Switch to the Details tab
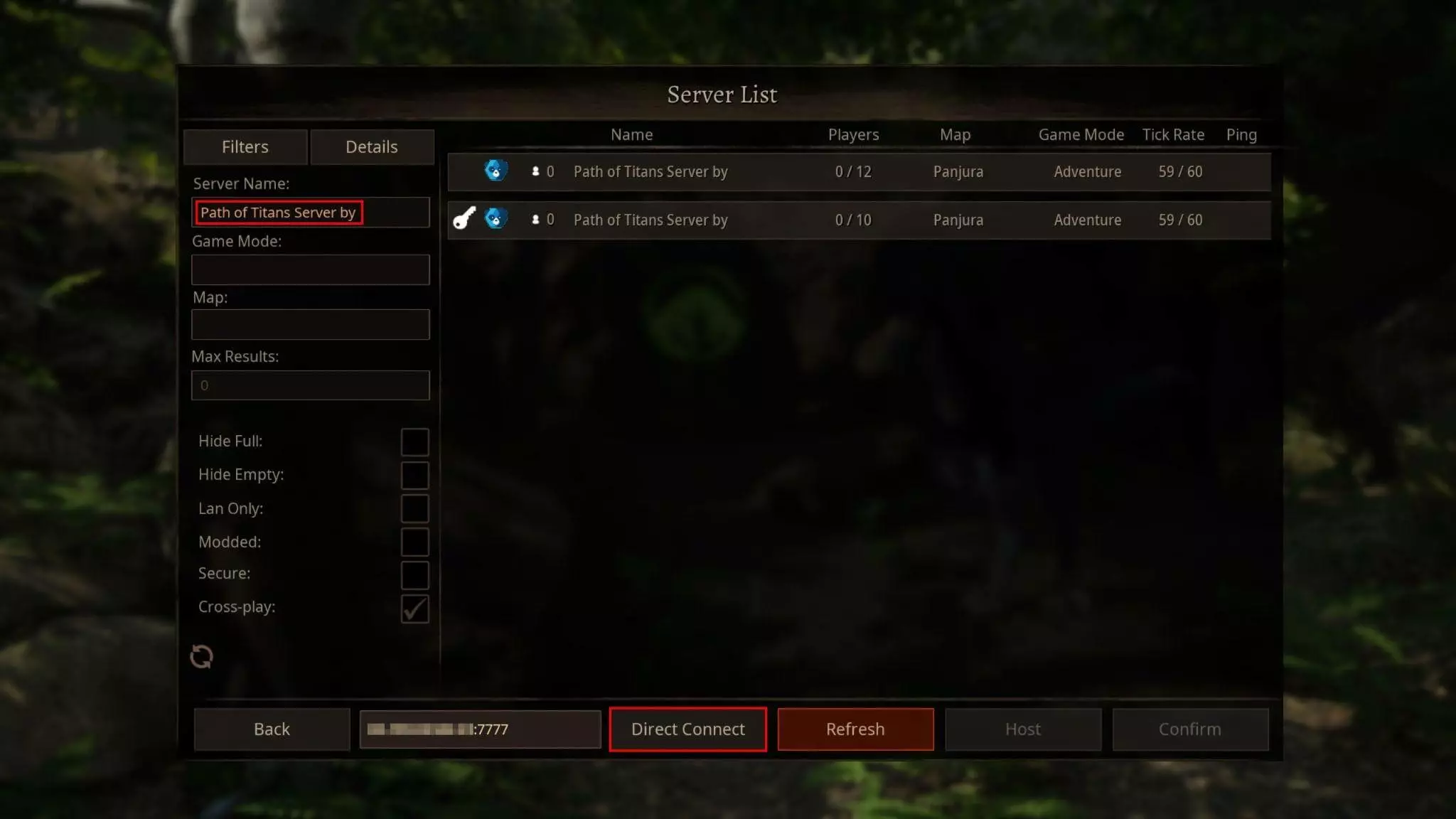 pyautogui.click(x=371, y=147)
